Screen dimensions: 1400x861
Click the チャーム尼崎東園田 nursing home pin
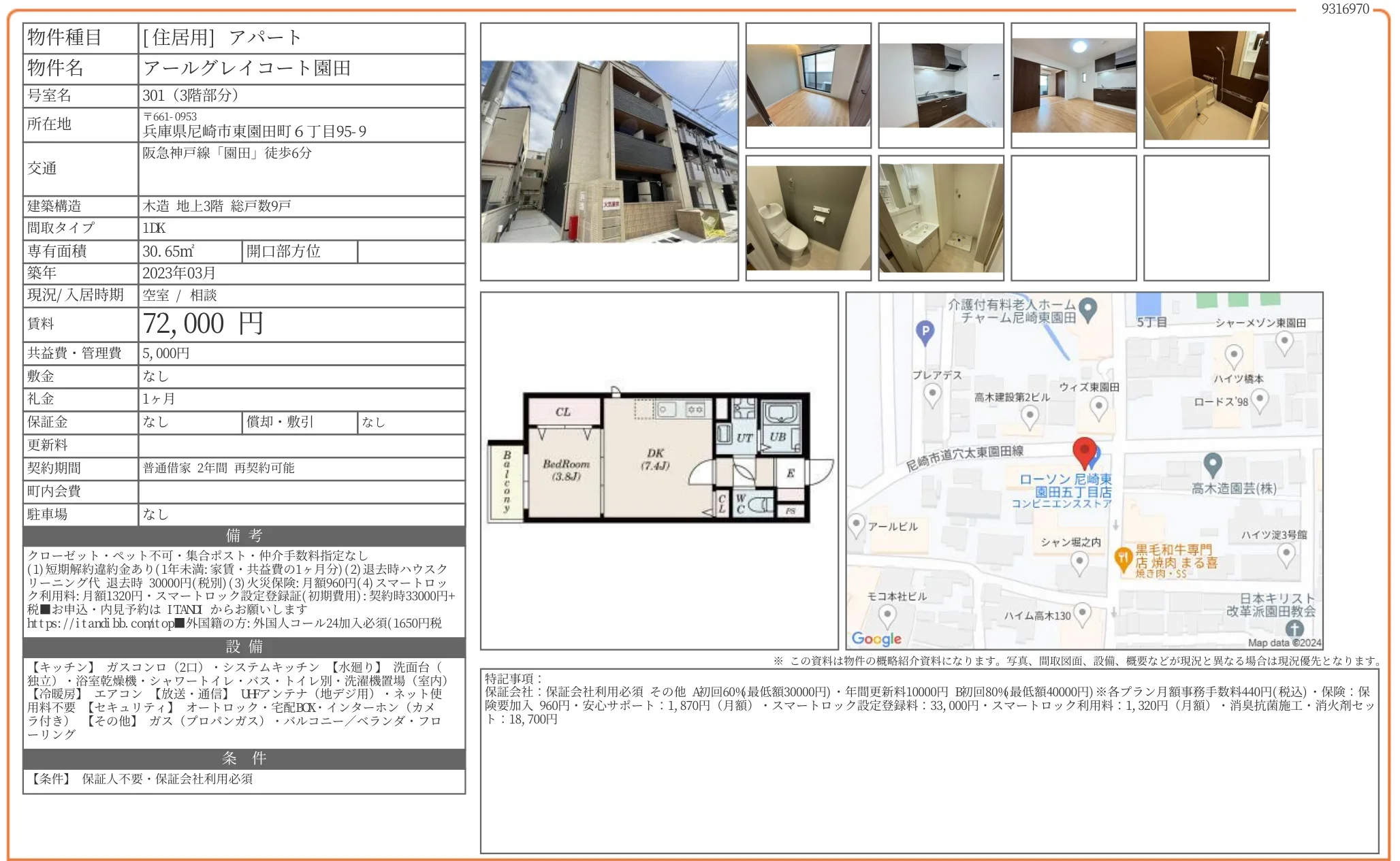[1088, 308]
